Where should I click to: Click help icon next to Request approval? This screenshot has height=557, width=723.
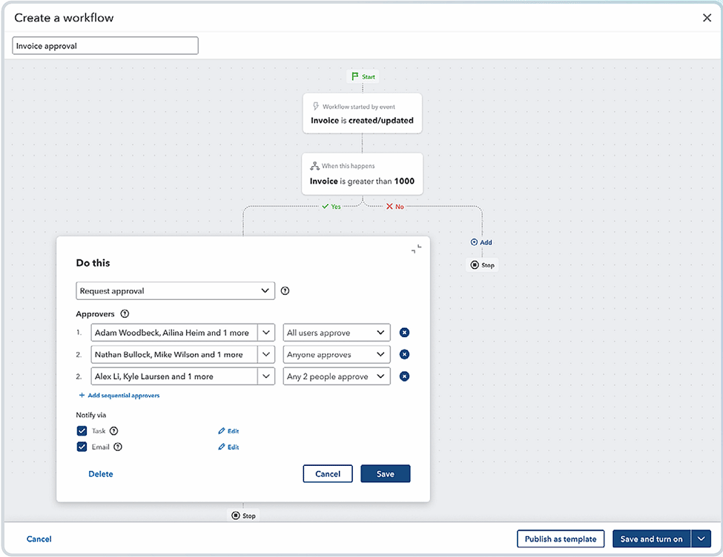[x=285, y=291]
